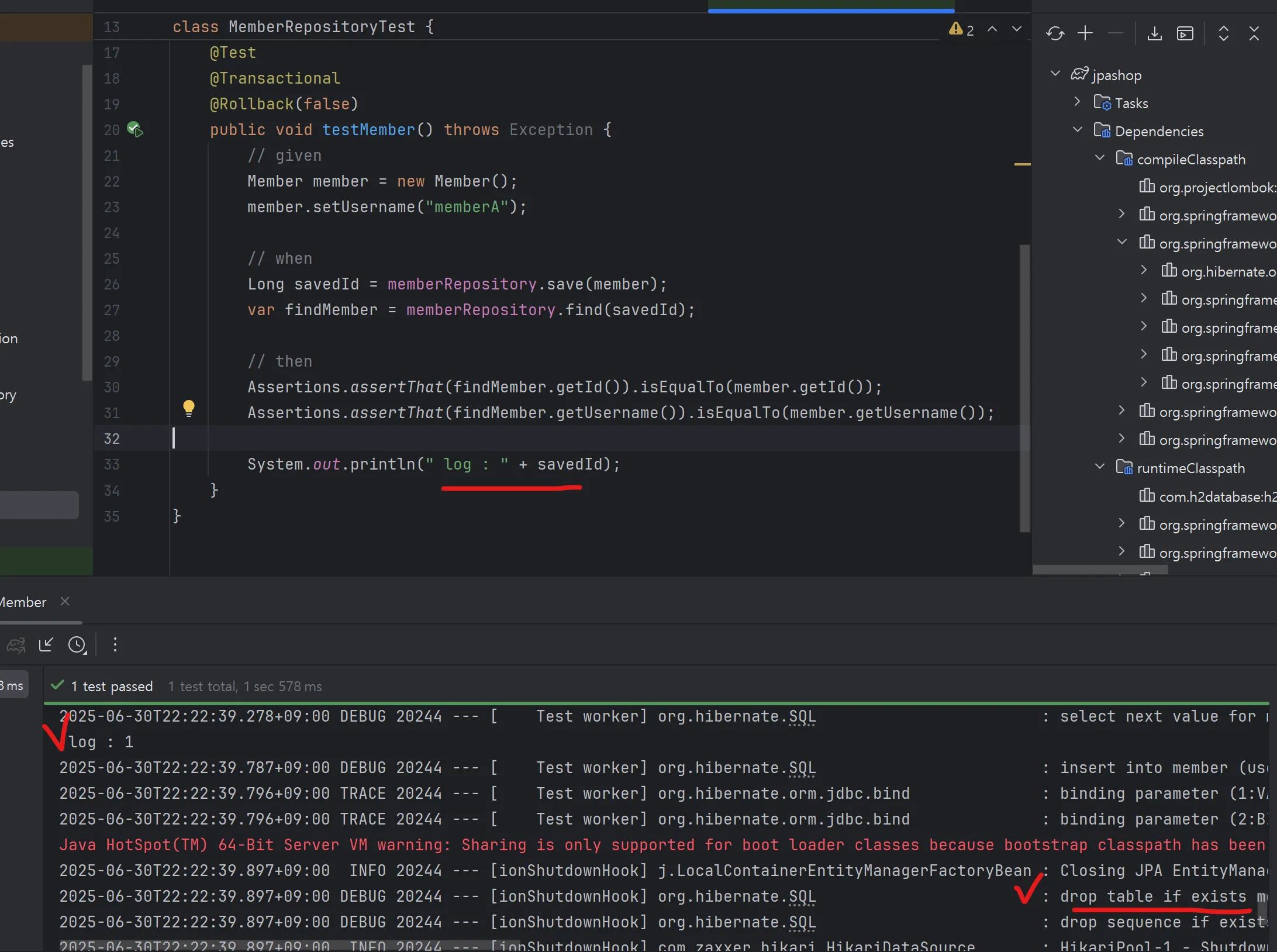Collapse the compileClasspath node

pyautogui.click(x=1100, y=158)
